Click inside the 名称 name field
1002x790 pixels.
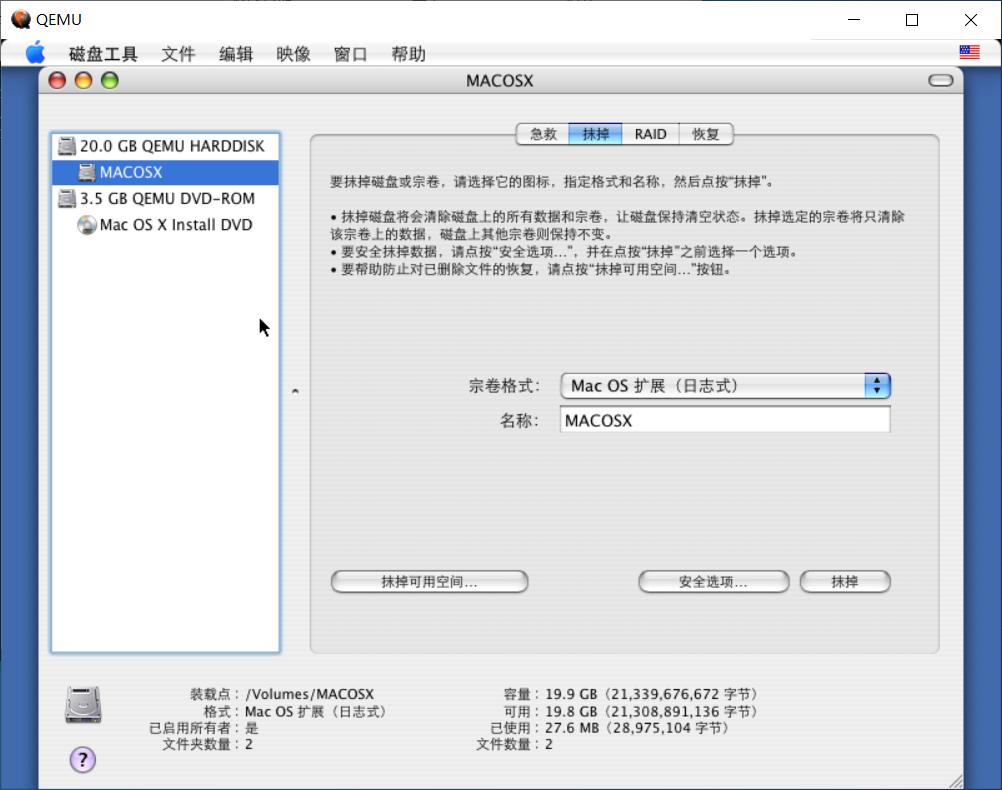tap(725, 420)
